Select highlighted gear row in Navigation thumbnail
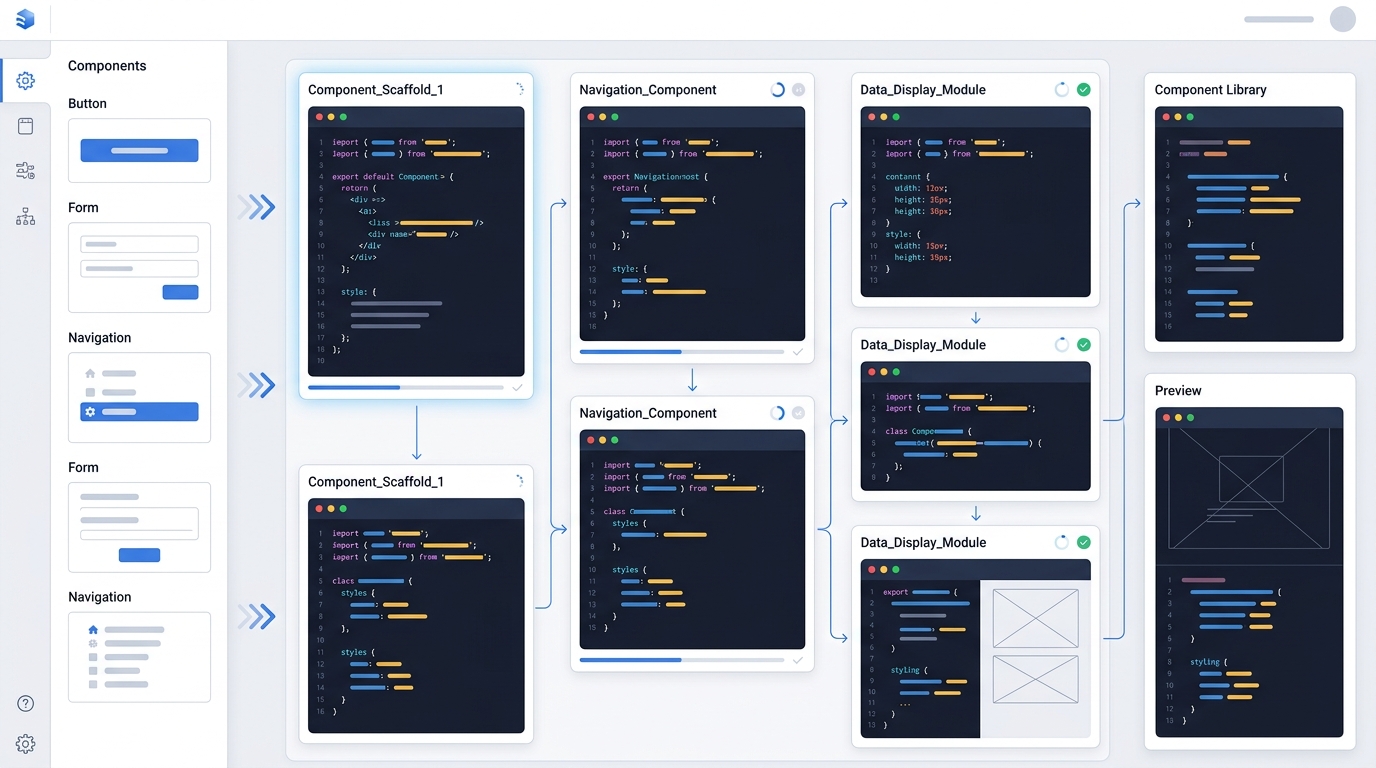Viewport: 1376px width, 768px height. (139, 412)
